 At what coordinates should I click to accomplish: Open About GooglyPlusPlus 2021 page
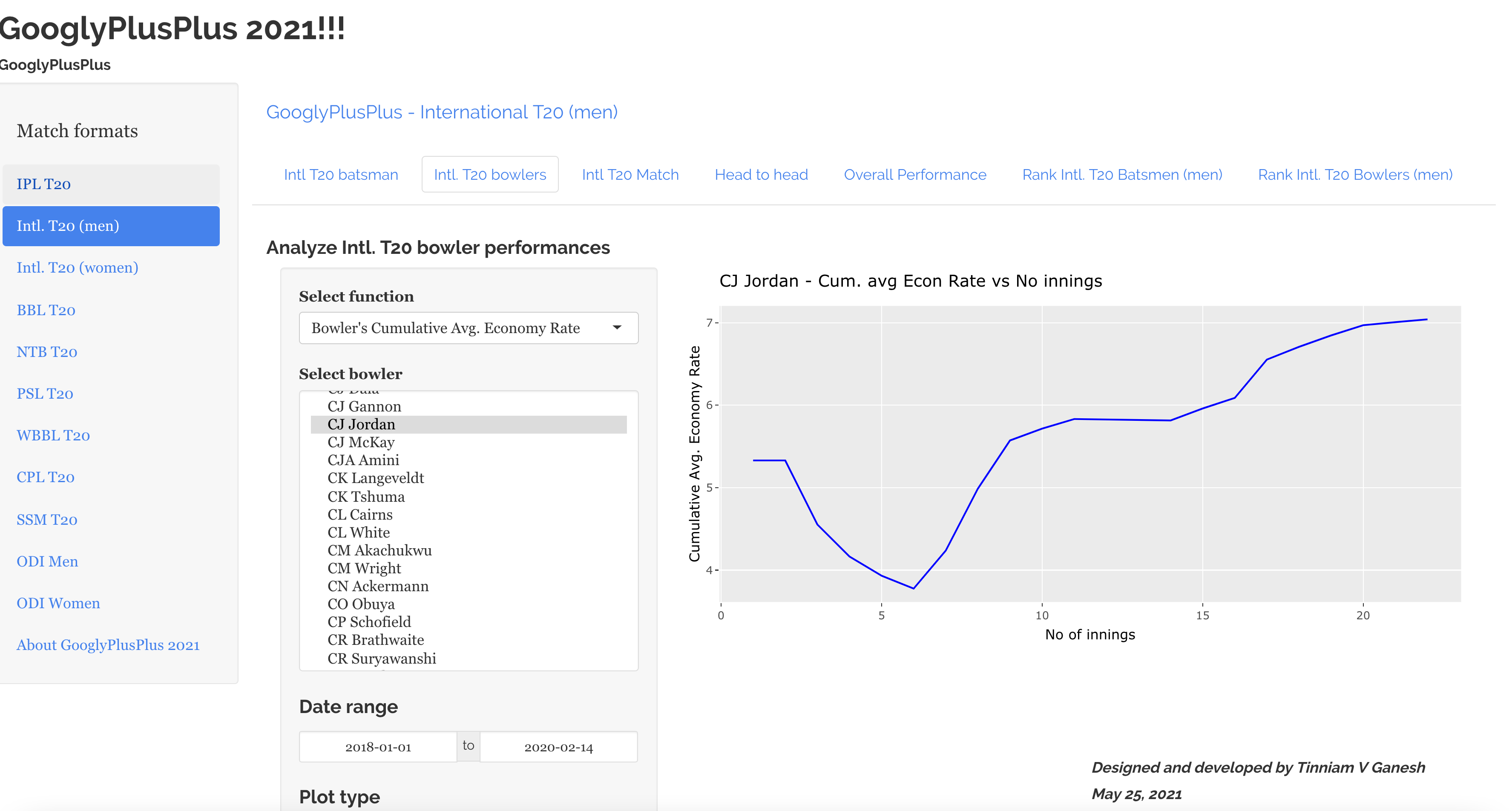click(108, 645)
